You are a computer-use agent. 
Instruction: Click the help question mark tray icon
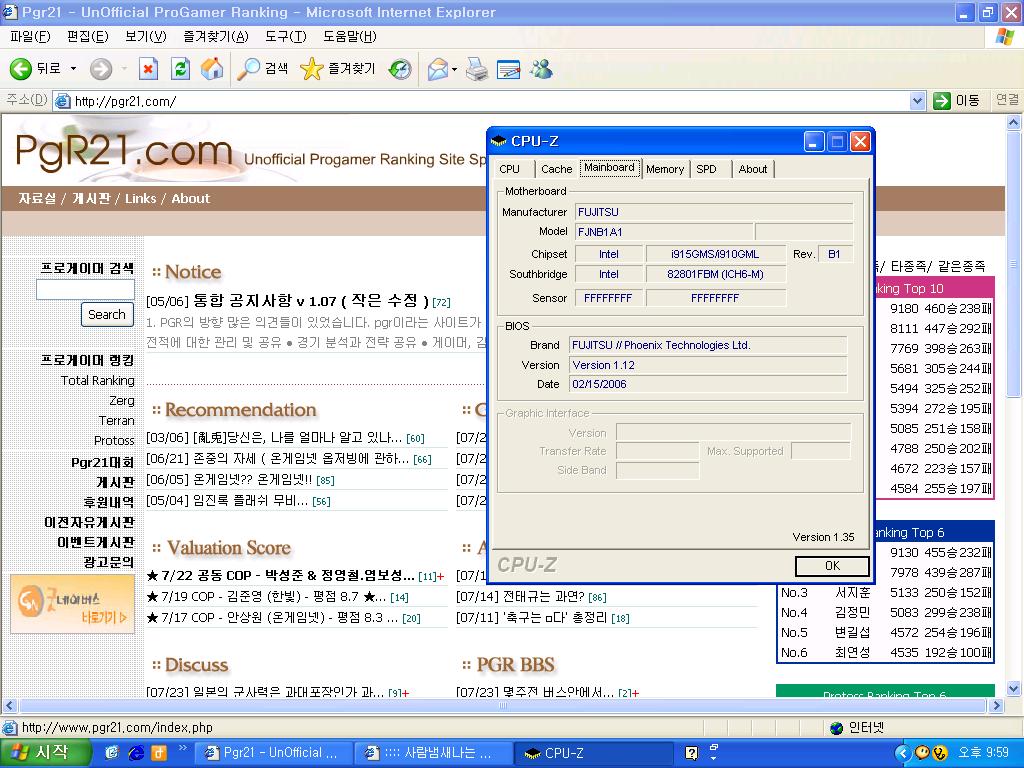point(691,753)
